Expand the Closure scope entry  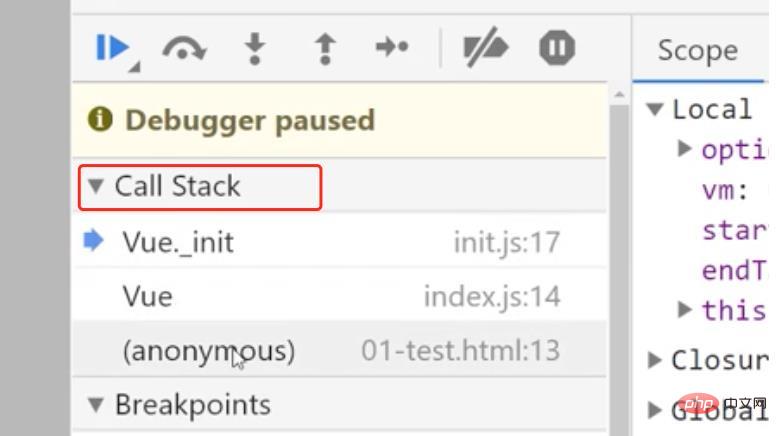point(655,359)
